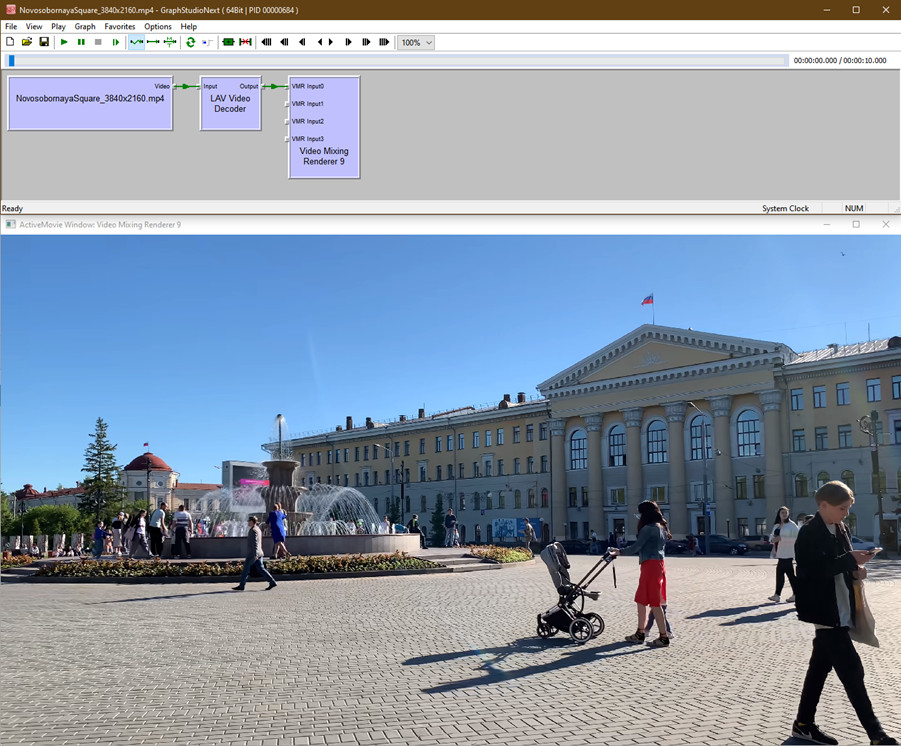Viewport: 901px width, 746px height.
Task: Save the graph using the floppy disk icon
Action: 44,42
